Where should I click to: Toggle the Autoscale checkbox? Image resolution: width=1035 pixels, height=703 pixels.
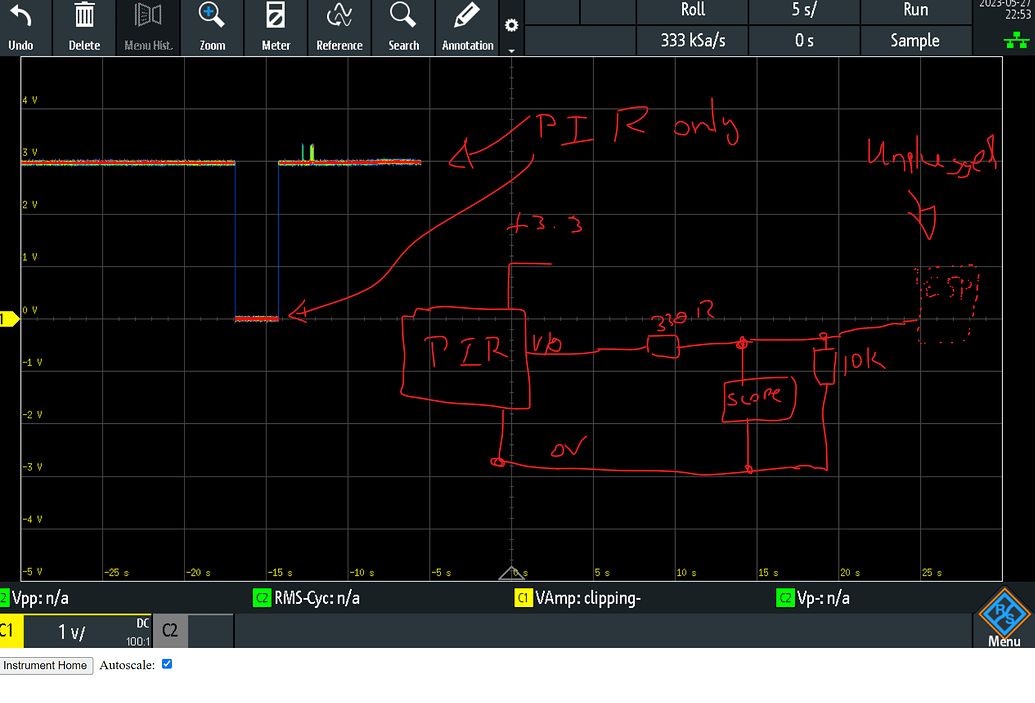[x=167, y=664]
